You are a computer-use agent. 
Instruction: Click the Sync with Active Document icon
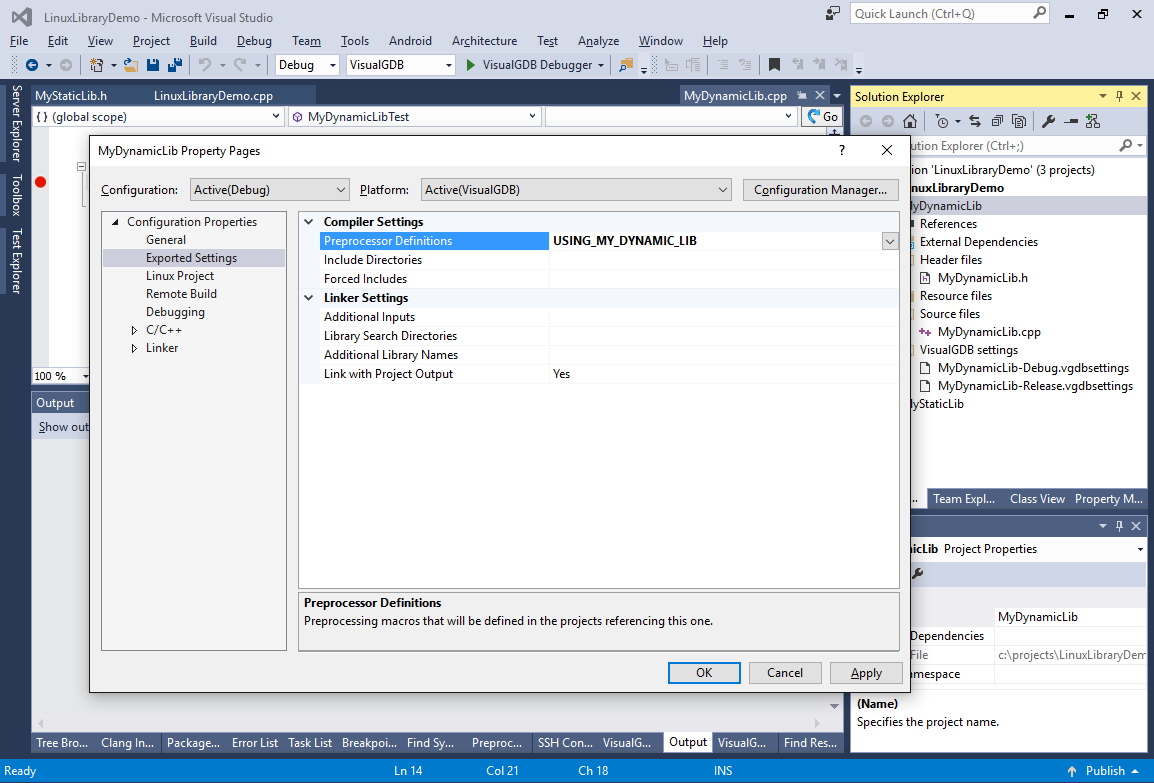click(975, 121)
